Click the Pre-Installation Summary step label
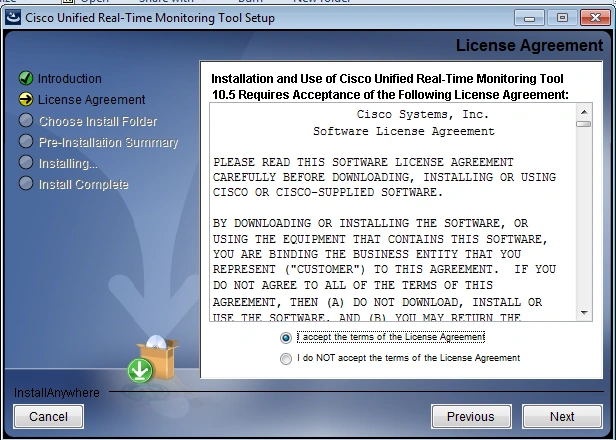 pos(108,142)
